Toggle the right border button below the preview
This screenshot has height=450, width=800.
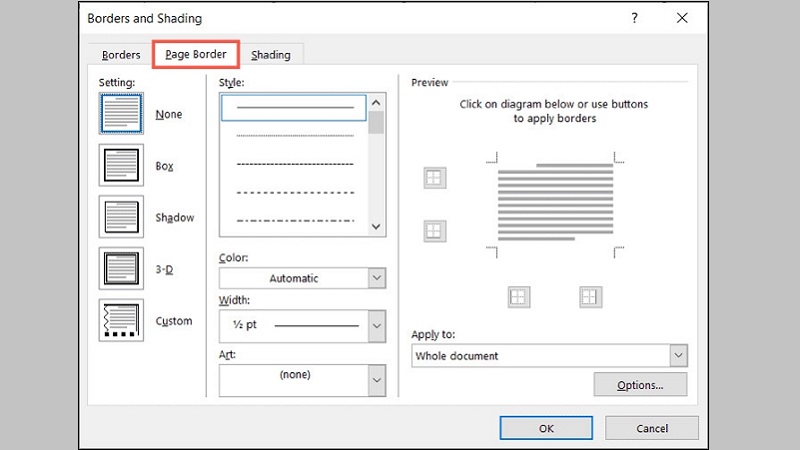tap(590, 296)
